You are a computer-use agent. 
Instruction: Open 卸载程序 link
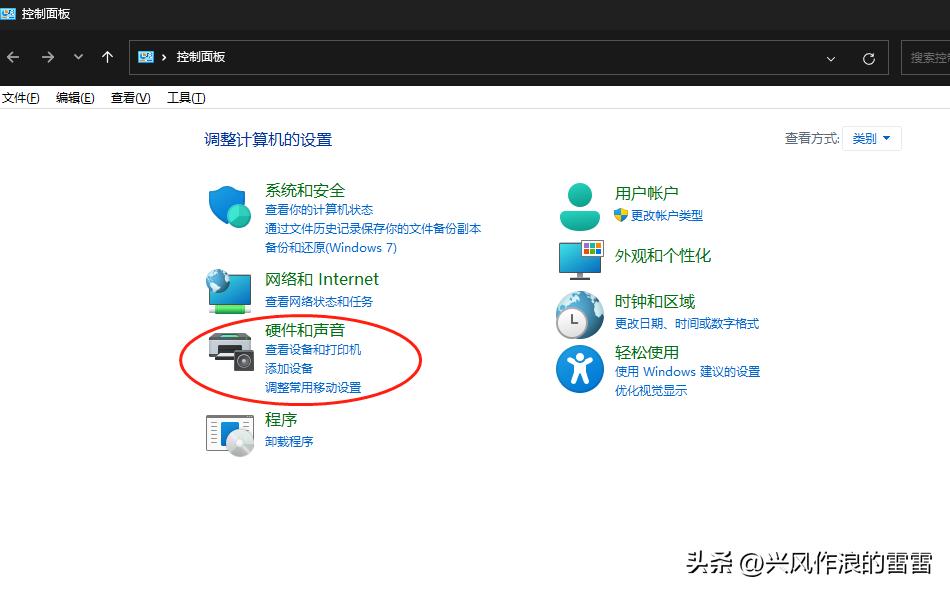click(x=288, y=441)
